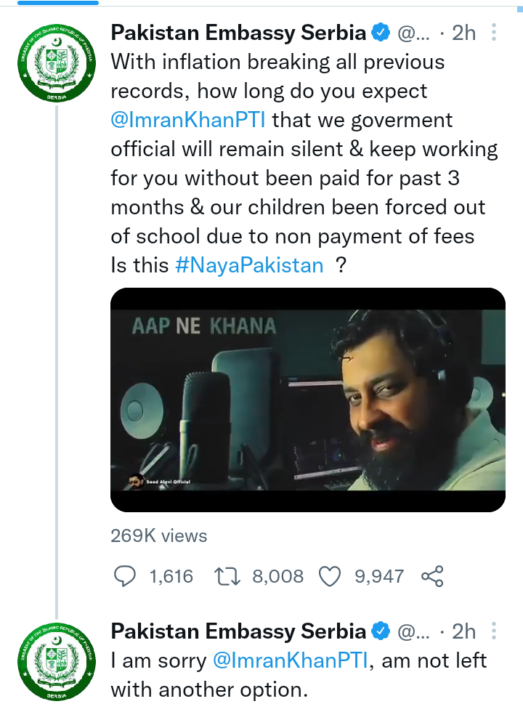Viewport: 523px width, 720px height.
Task: Open the second tweet's three-dot menu
Action: pos(494,631)
